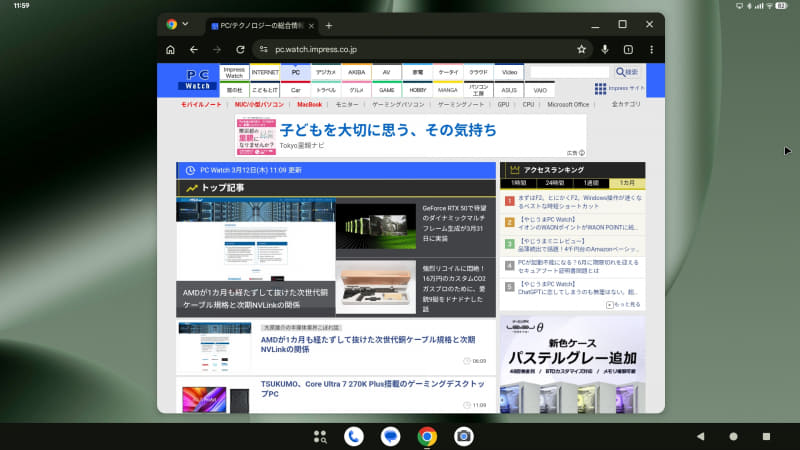The height and width of the screenshot is (450, 800).
Task: Open ranking item 4 about セキュアブート
Action: (578, 266)
